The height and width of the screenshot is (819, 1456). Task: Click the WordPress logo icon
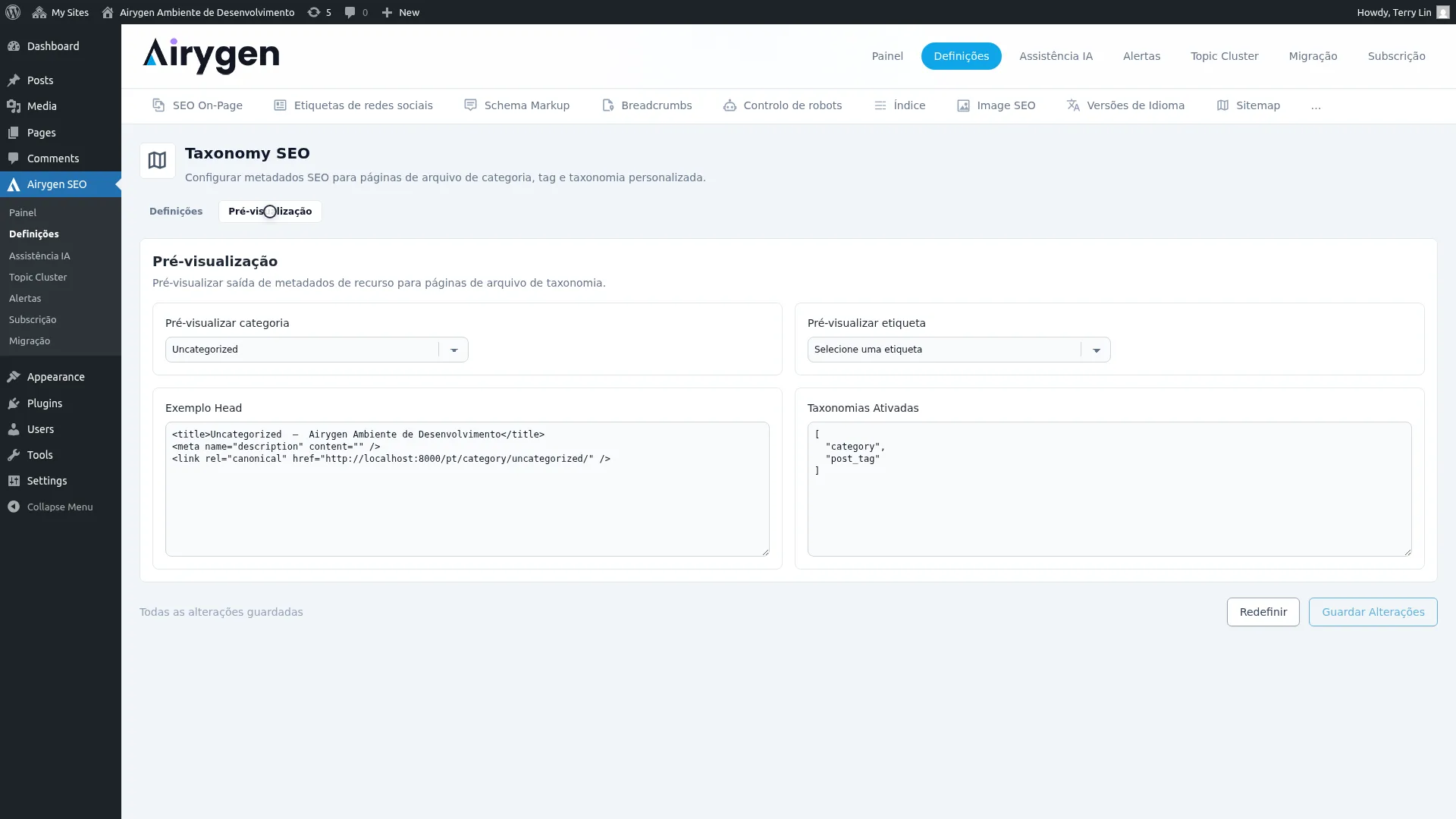coord(13,12)
